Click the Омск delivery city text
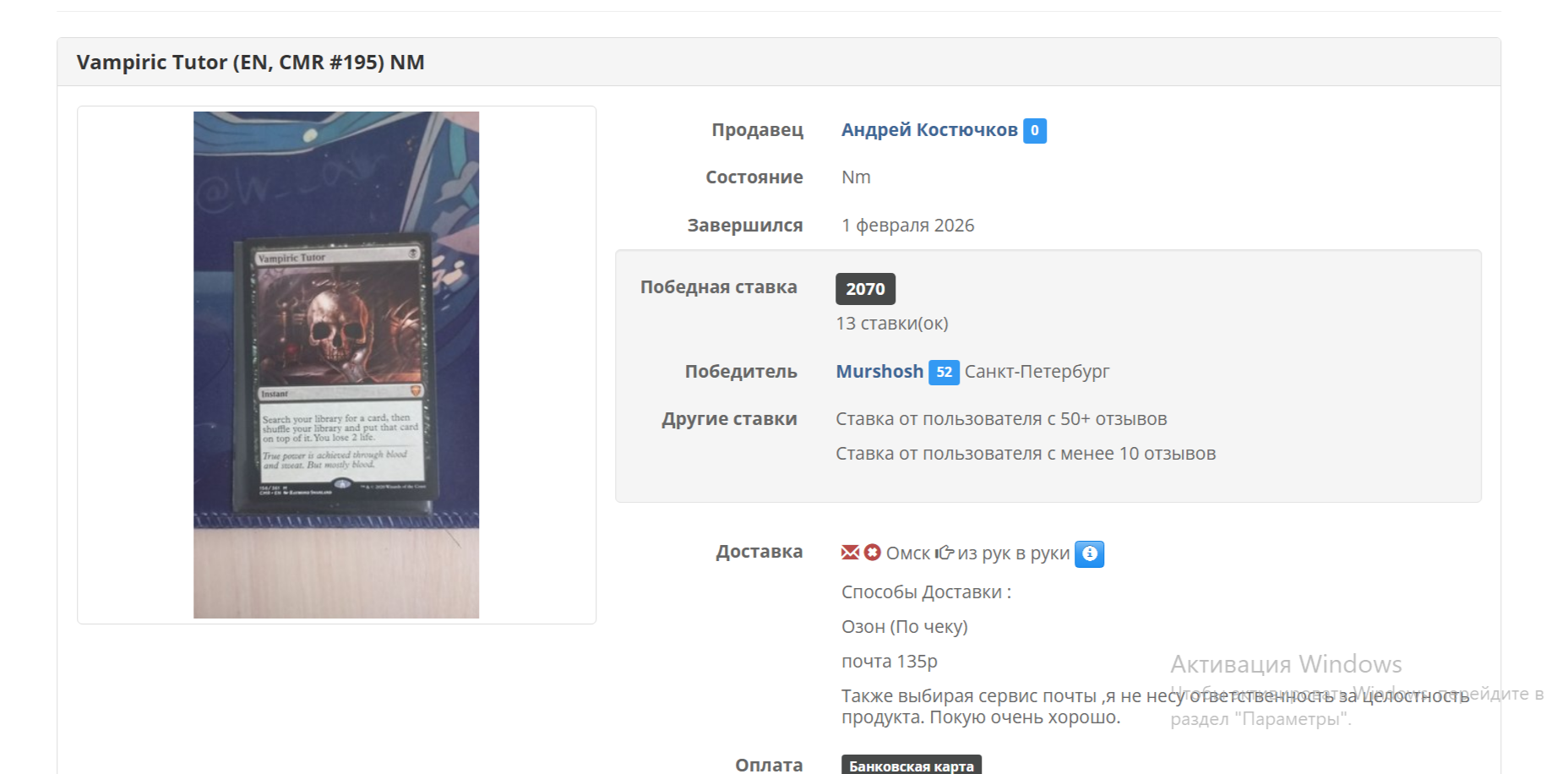This screenshot has width=1568, height=774. point(907,553)
